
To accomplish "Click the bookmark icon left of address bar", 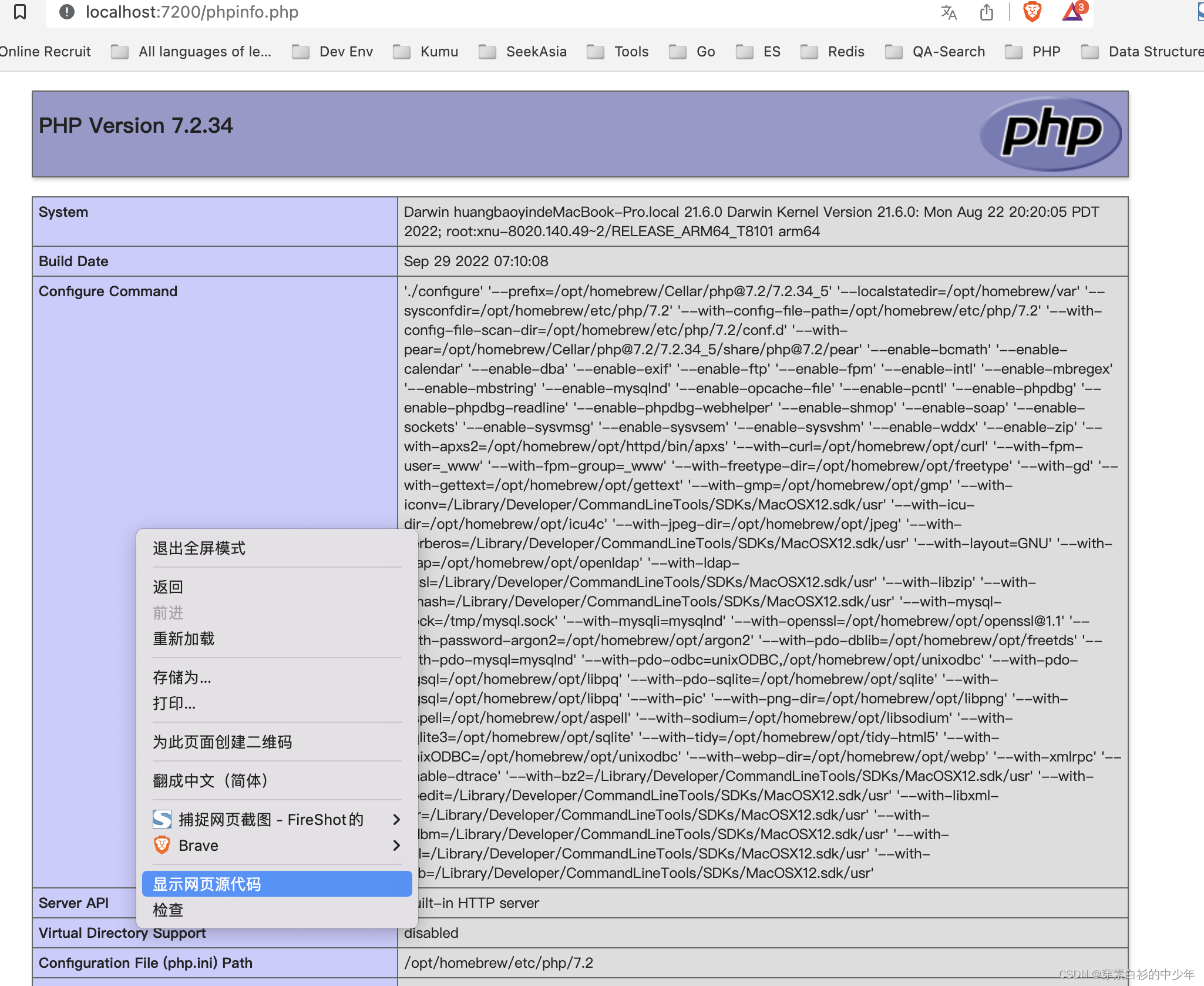I will [20, 12].
